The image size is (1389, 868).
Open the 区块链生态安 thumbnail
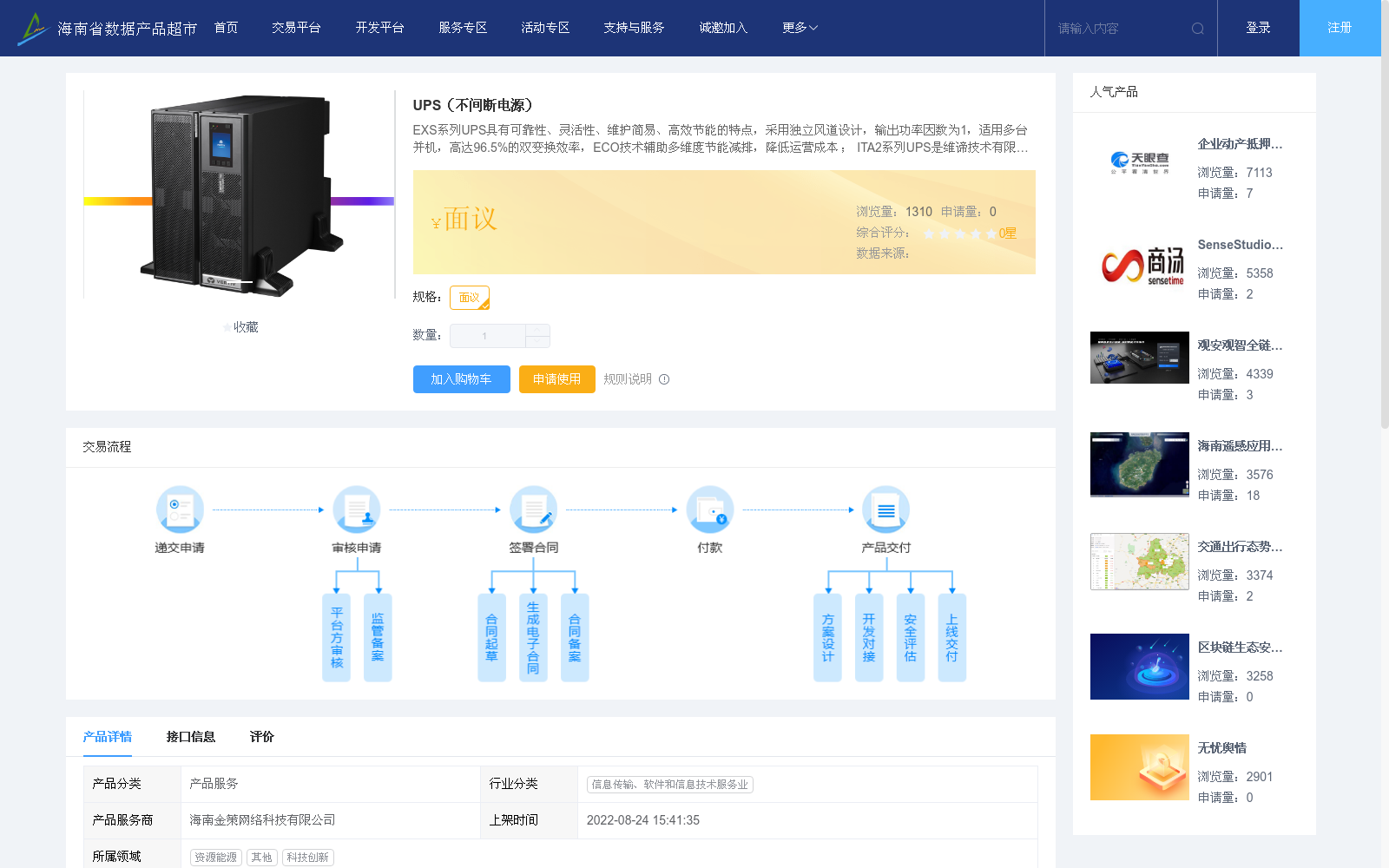1140,667
